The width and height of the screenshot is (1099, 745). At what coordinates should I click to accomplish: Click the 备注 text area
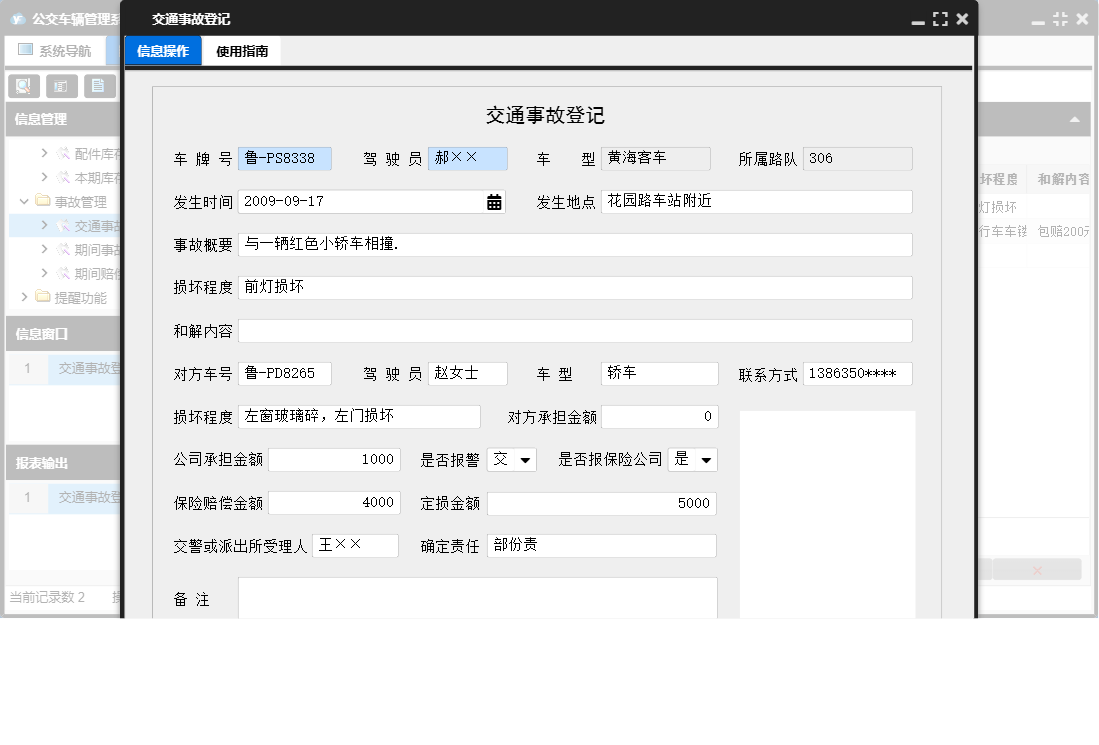pyautogui.click(x=477, y=598)
